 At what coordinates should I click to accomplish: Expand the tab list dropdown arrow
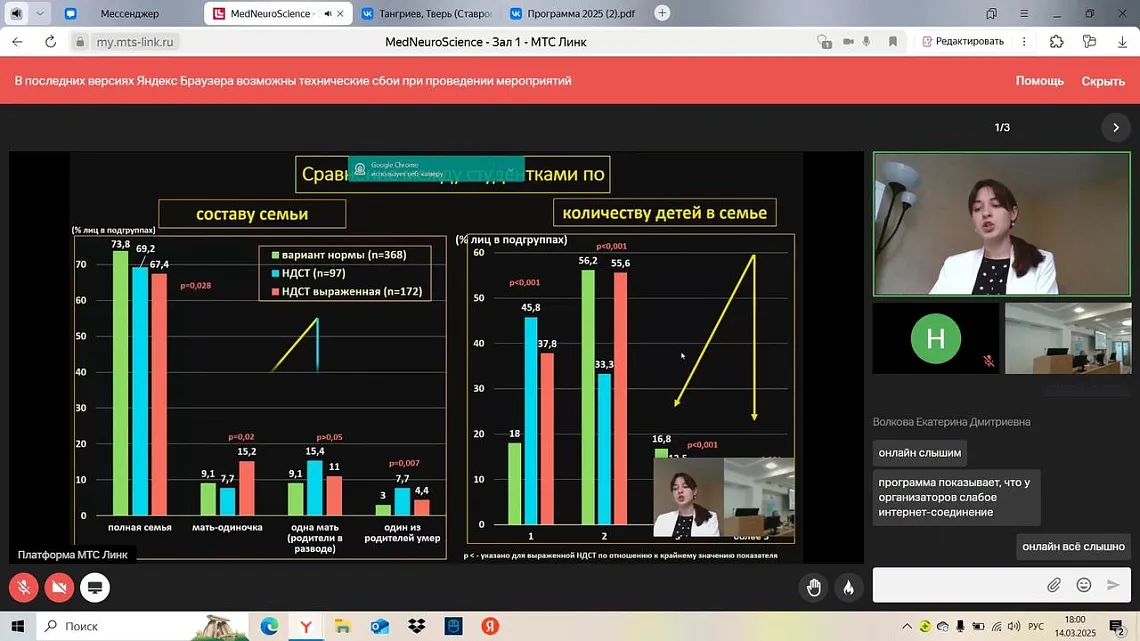40,13
